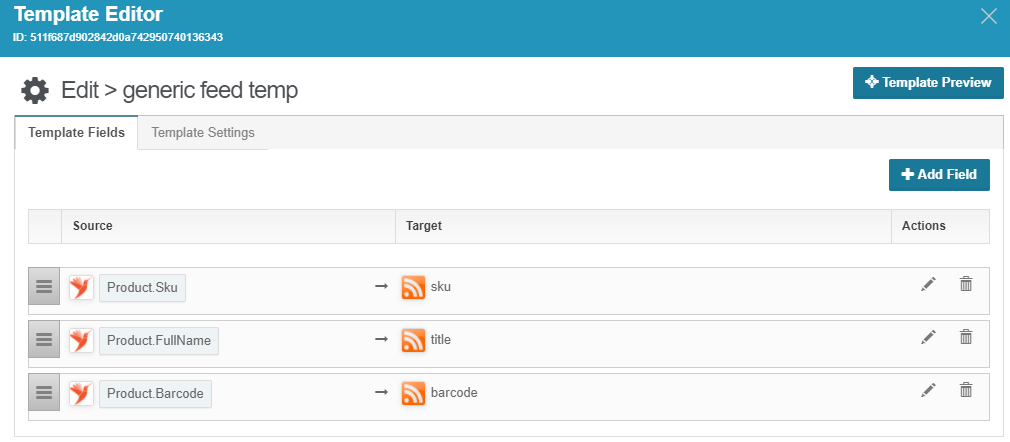Click the hummingbird source icon next to Product.Barcode
The image size is (1010, 442).
point(81,394)
